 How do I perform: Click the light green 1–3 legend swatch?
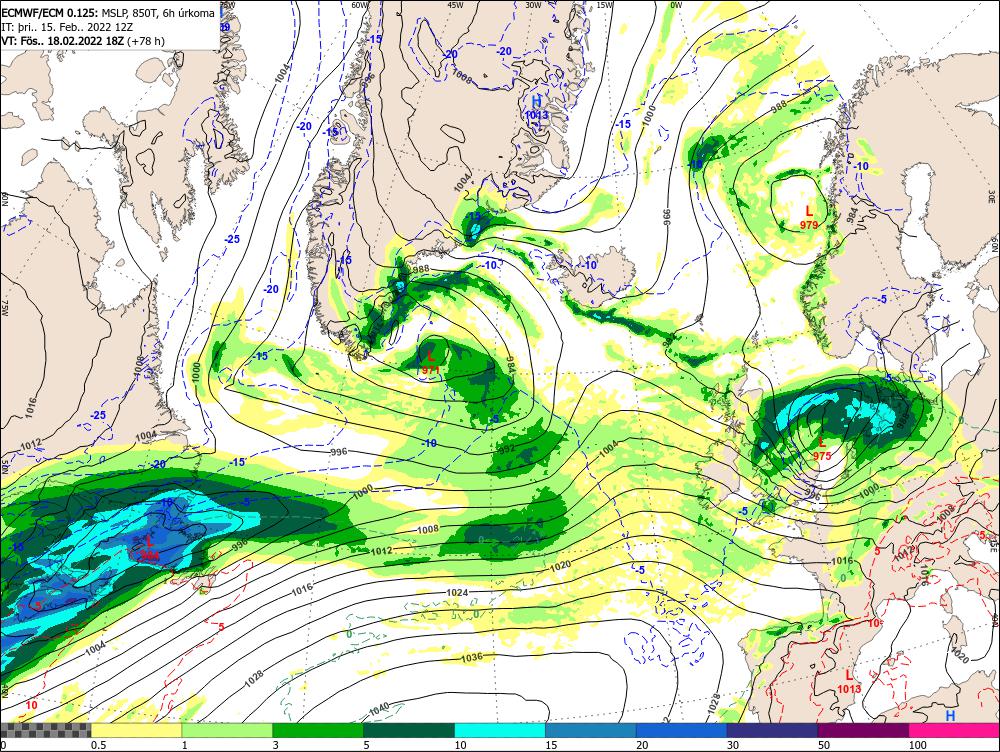(x=227, y=730)
